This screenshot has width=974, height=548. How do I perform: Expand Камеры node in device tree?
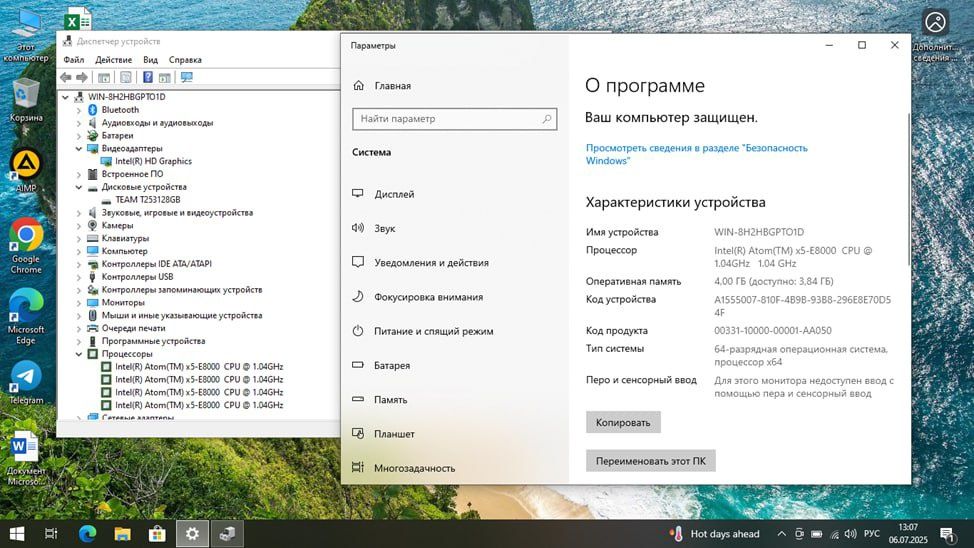[79, 226]
